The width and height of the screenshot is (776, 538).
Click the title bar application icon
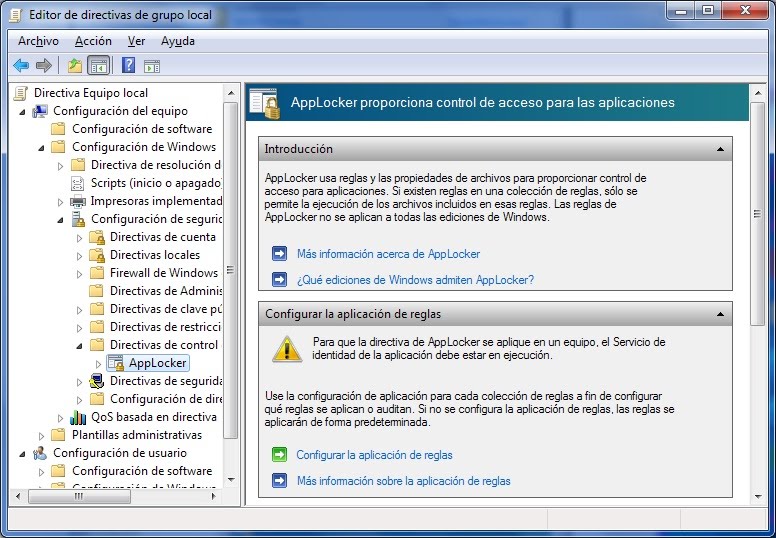click(16, 15)
